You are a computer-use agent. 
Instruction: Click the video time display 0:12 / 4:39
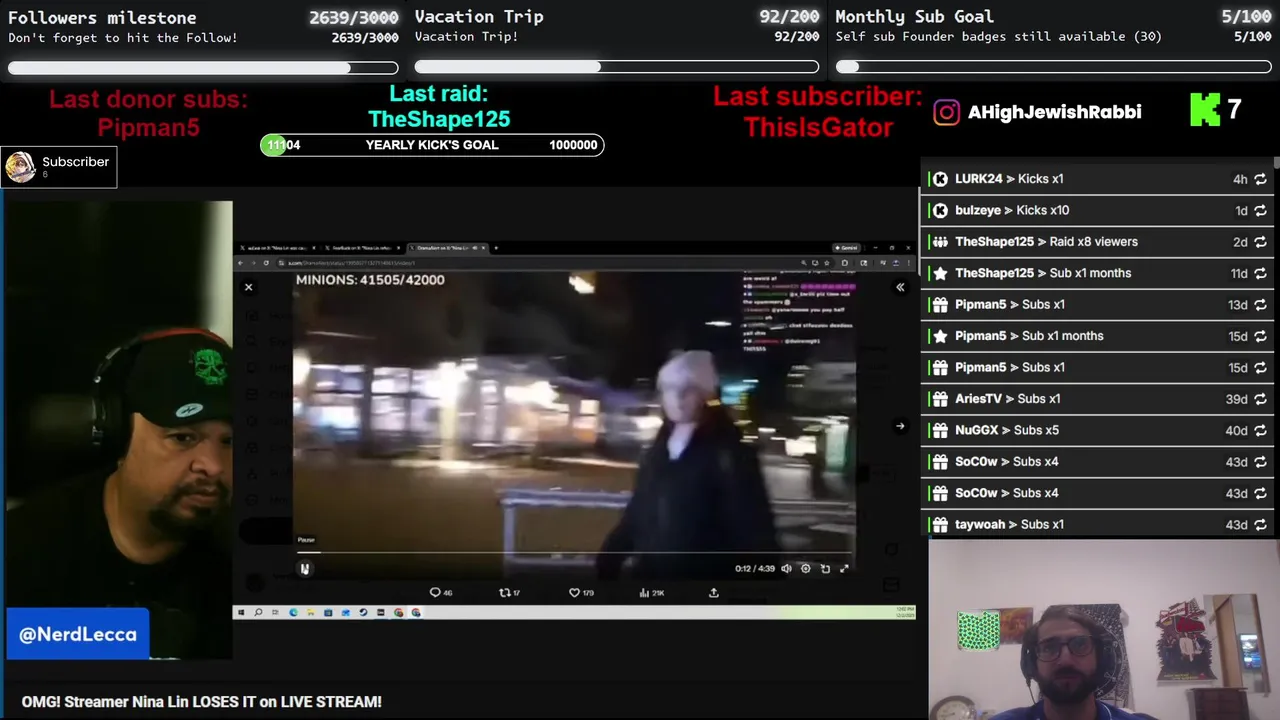755,568
